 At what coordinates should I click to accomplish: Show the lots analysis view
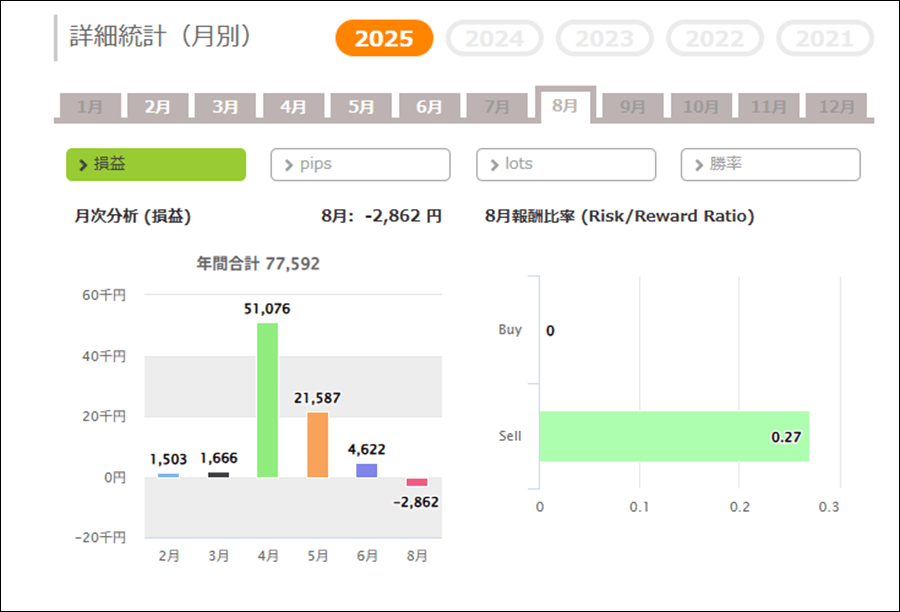click(566, 165)
